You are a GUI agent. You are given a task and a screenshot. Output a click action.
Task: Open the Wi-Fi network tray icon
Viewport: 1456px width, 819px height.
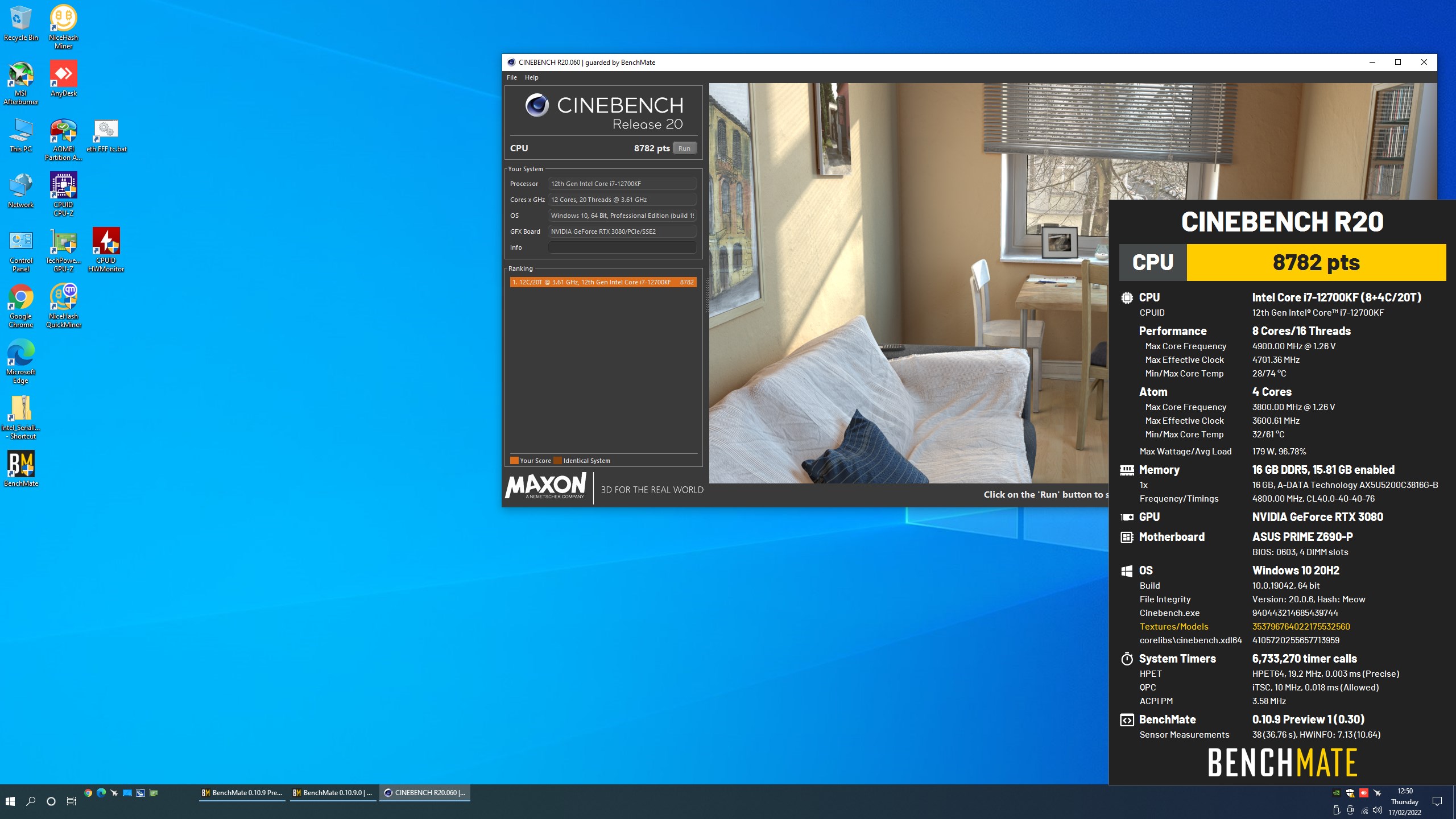click(x=1364, y=810)
